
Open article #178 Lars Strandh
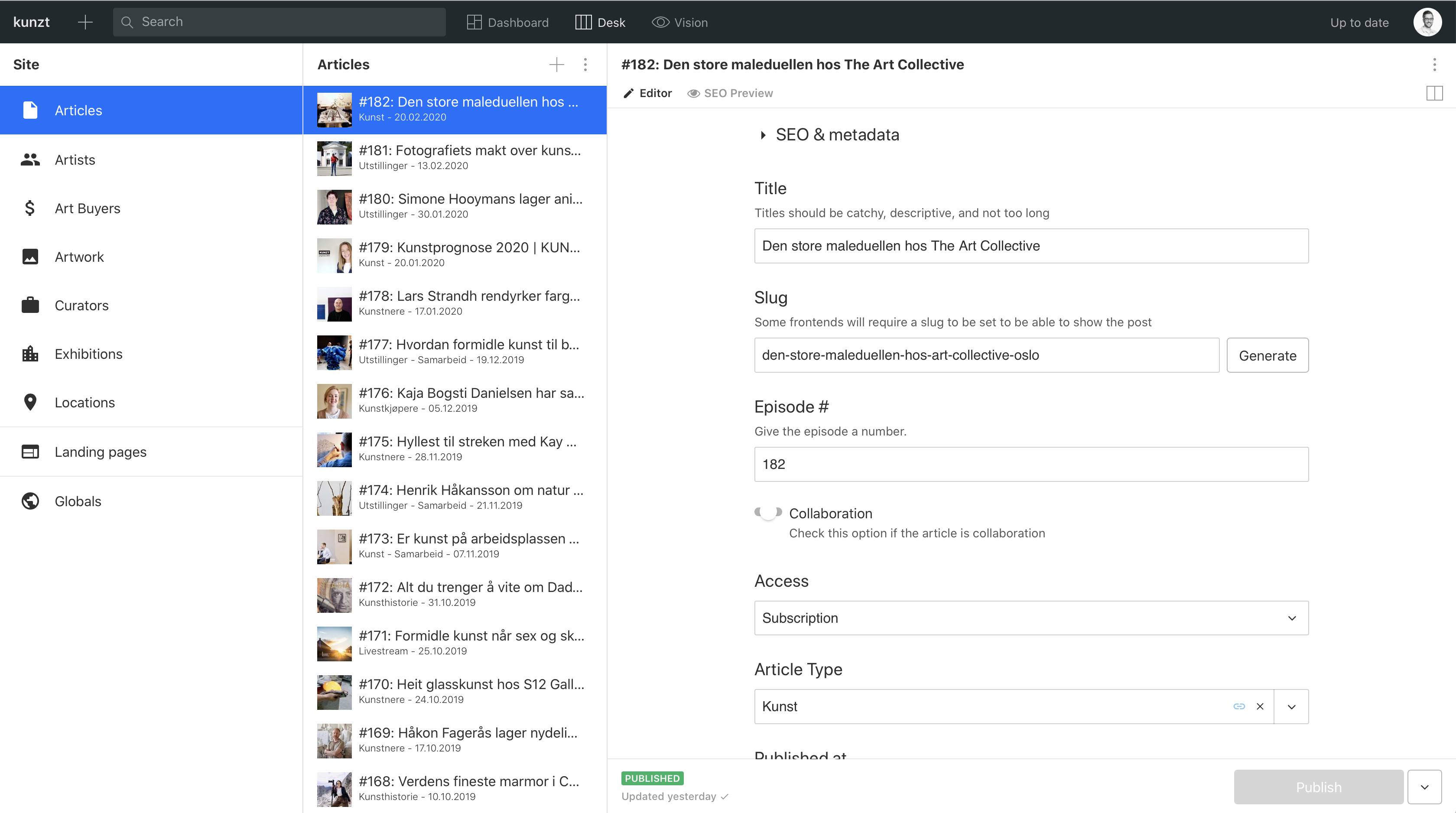pyautogui.click(x=455, y=304)
